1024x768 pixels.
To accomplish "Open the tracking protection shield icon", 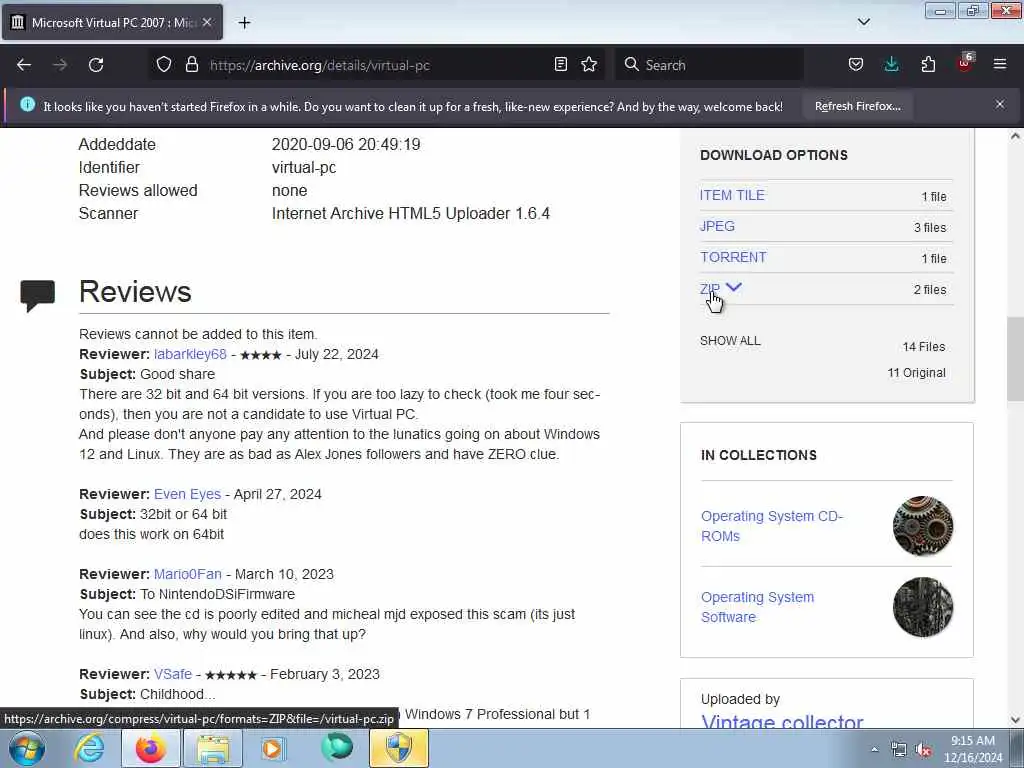I will point(164,65).
